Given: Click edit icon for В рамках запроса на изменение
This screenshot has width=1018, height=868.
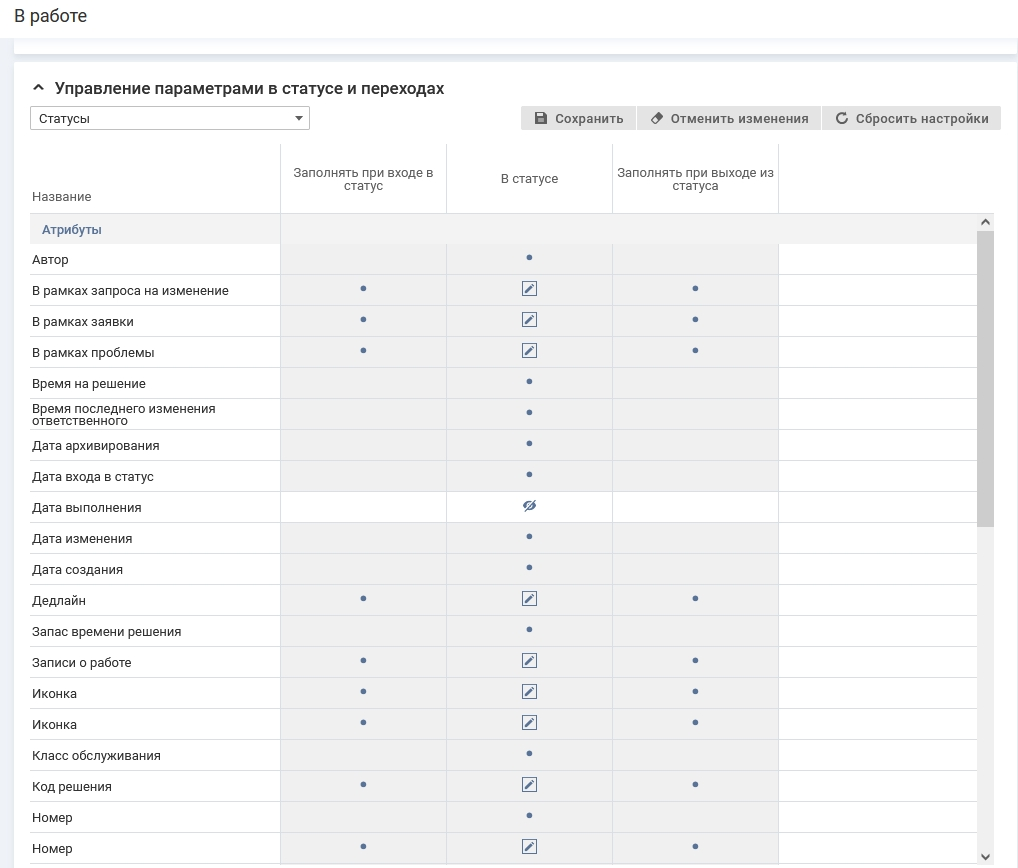Looking at the screenshot, I should point(529,289).
